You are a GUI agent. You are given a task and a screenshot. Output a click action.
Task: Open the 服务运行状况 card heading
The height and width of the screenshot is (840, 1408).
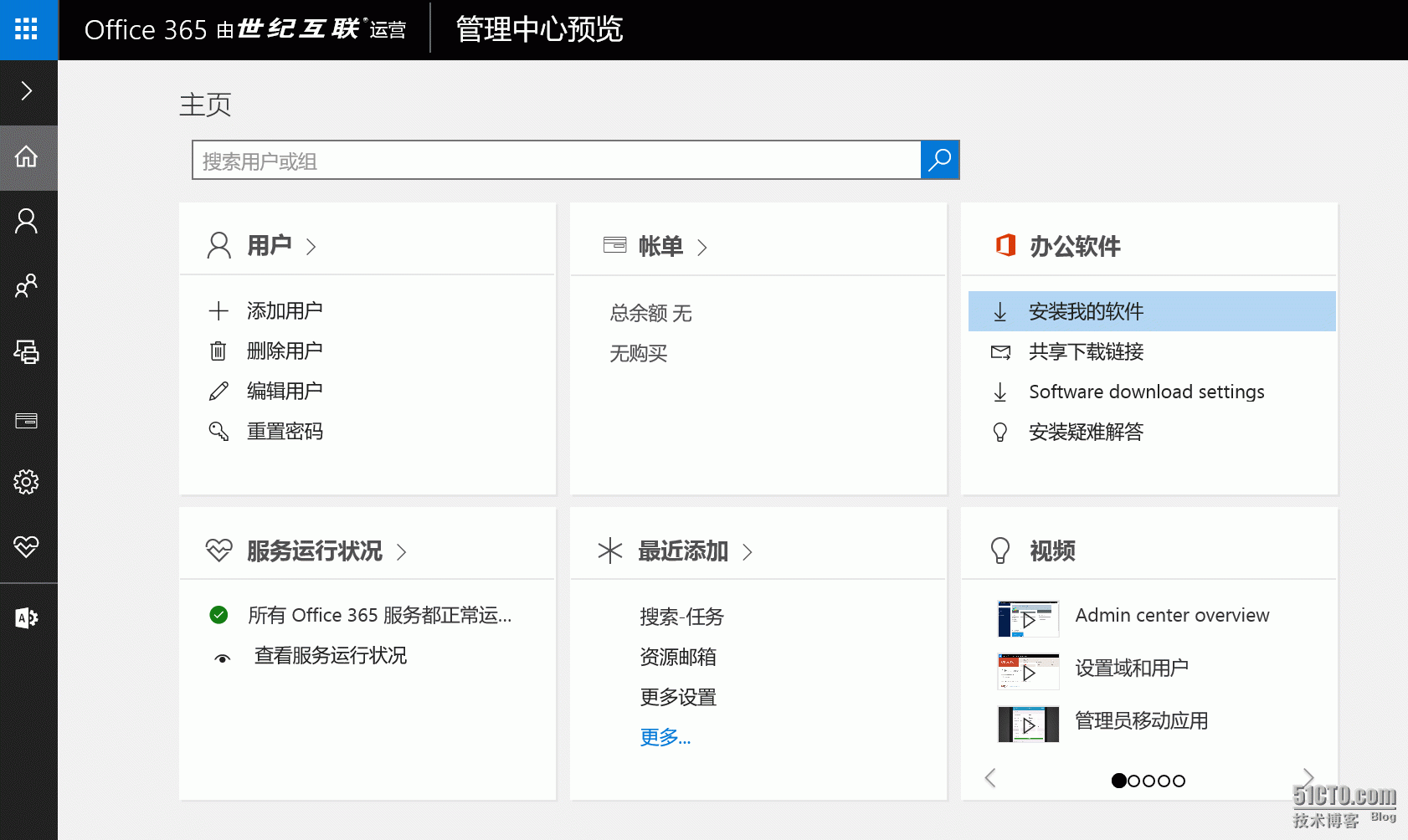(x=314, y=551)
